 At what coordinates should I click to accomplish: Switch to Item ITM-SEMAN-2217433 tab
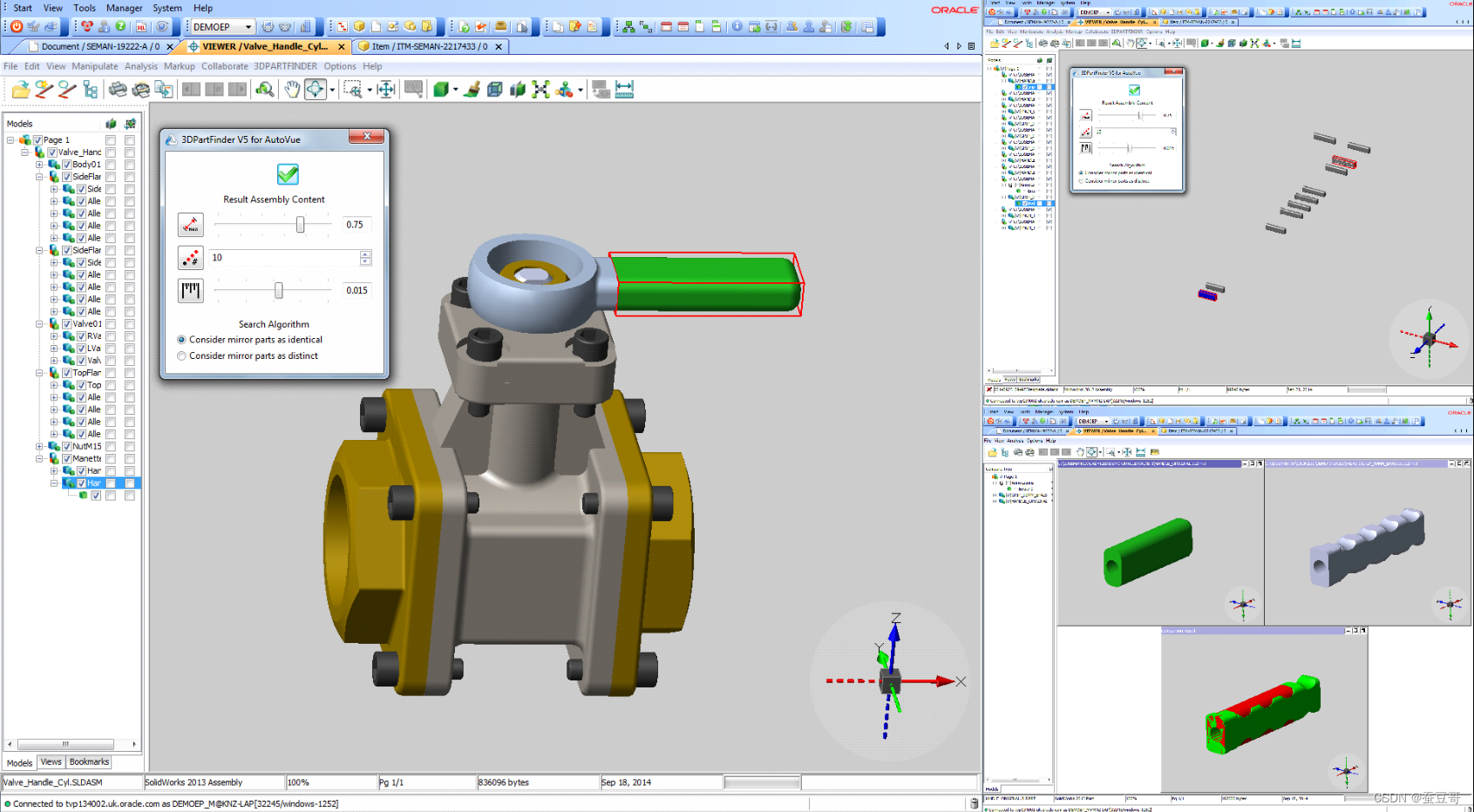click(429, 46)
